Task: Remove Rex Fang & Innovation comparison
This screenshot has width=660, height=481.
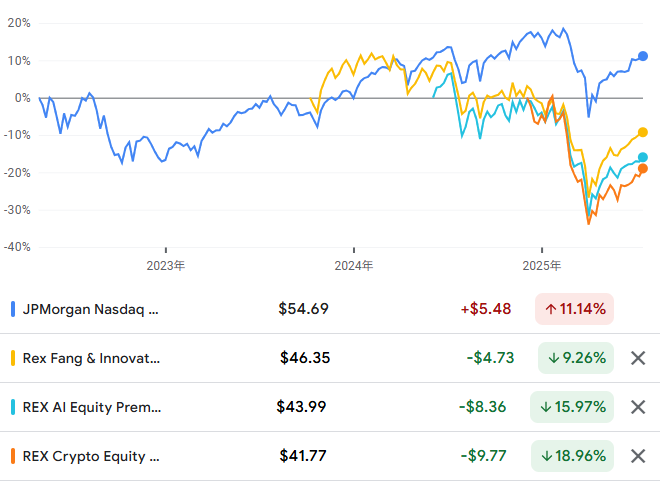Action: pos(638,358)
